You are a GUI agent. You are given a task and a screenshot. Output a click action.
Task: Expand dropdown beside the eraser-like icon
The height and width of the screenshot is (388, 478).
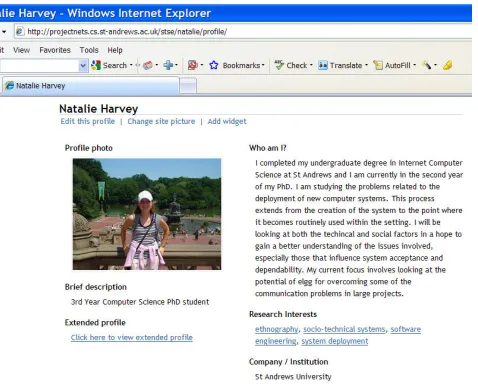[157, 65]
